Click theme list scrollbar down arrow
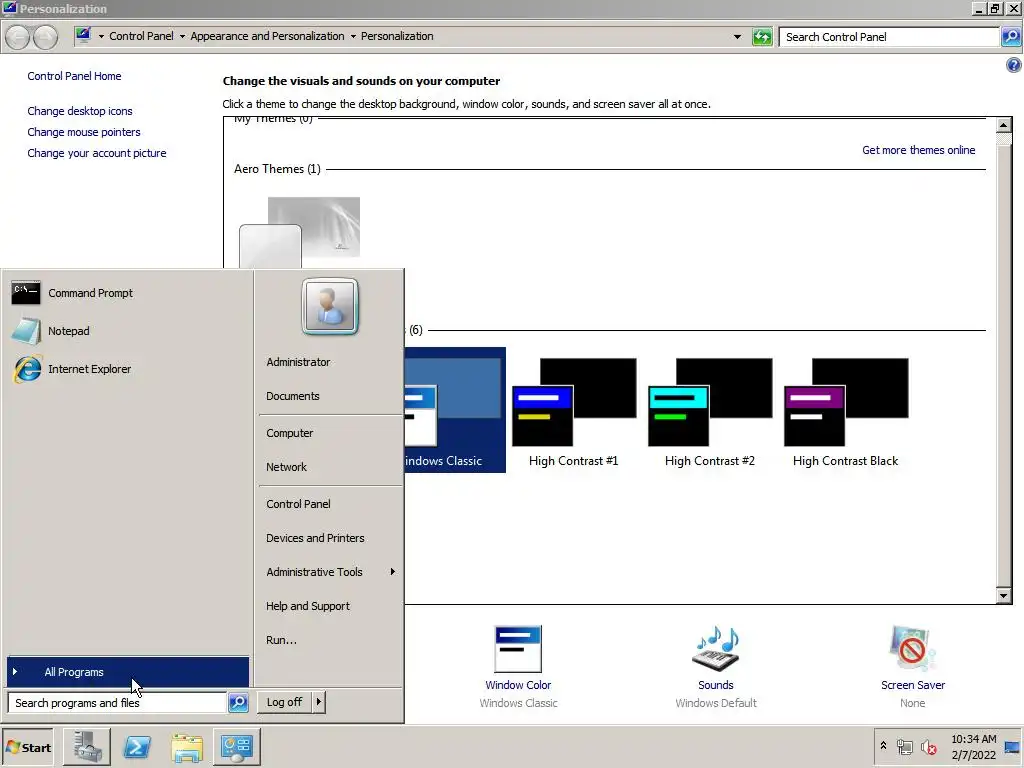Image resolution: width=1024 pixels, height=768 pixels. [x=1004, y=595]
